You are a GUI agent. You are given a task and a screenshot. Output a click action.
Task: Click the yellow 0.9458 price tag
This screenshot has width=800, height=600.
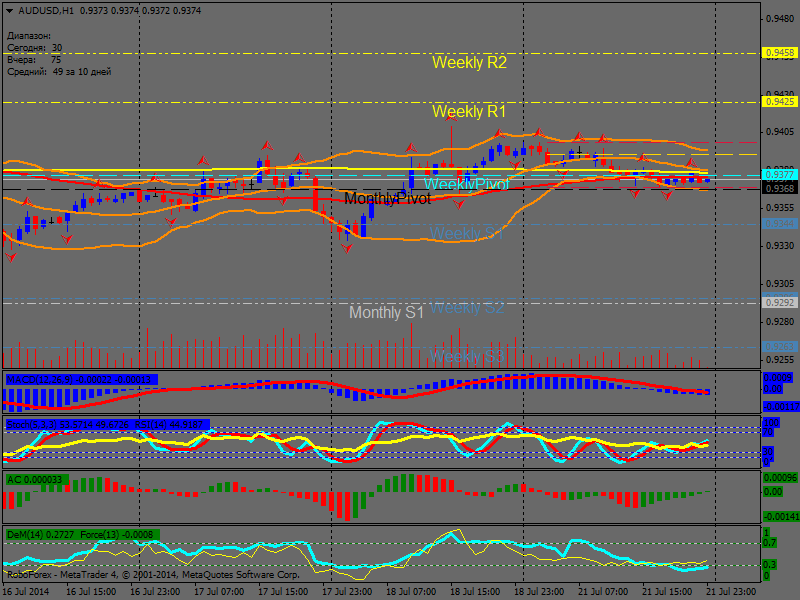pyautogui.click(x=779, y=52)
